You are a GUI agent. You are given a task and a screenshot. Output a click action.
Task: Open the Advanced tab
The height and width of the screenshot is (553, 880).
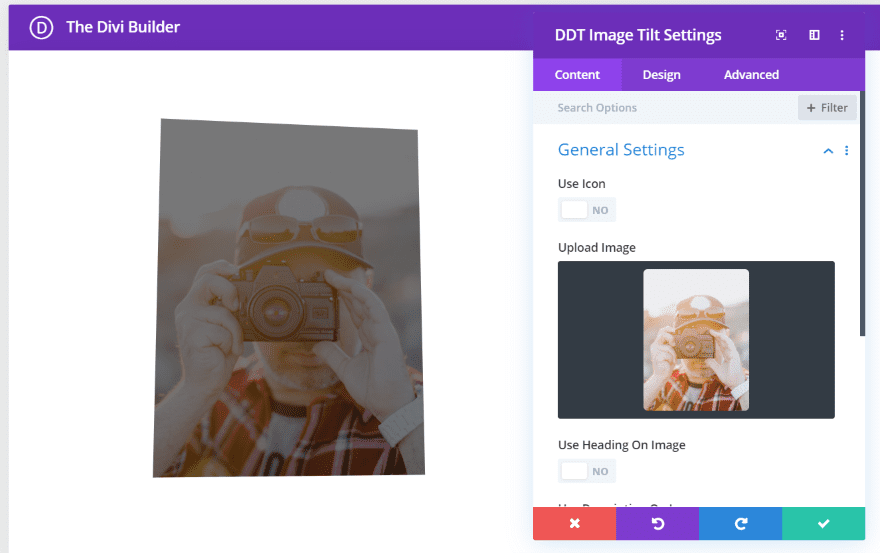pos(751,75)
